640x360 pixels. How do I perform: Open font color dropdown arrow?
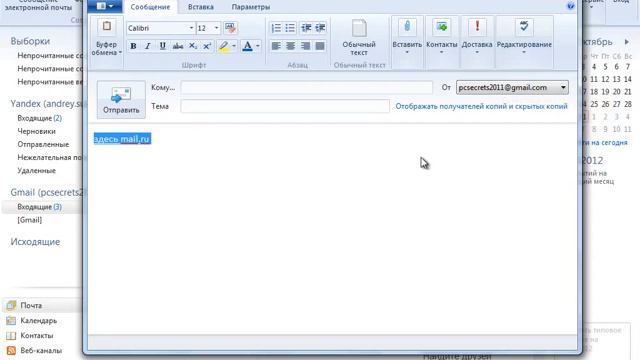(x=258, y=46)
